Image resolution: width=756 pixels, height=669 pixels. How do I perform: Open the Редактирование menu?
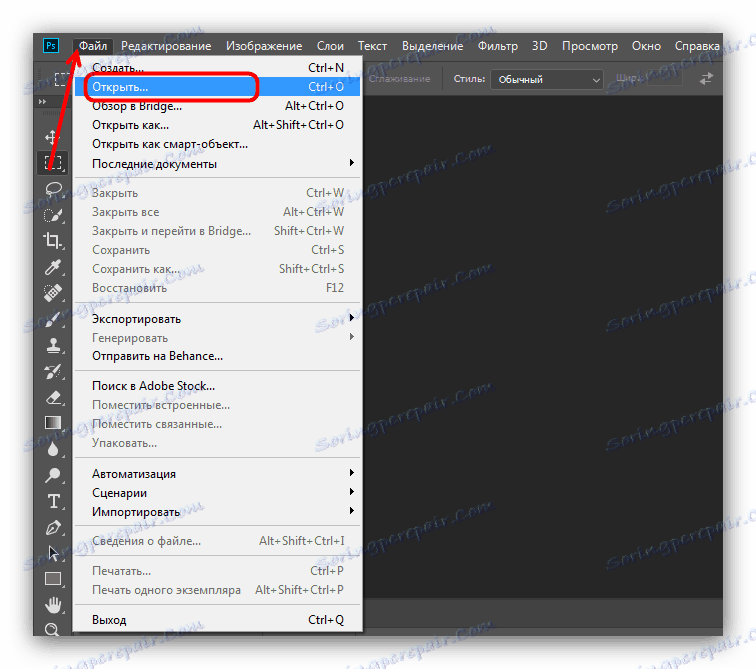click(166, 46)
